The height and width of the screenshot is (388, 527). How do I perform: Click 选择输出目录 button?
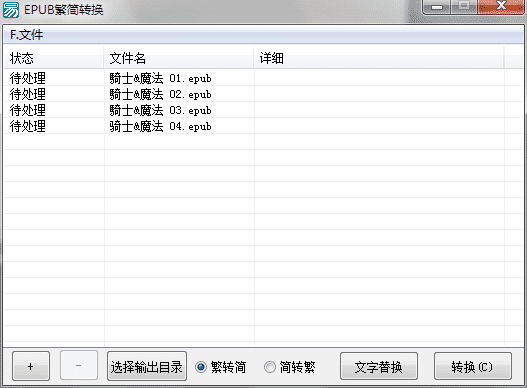tap(147, 366)
